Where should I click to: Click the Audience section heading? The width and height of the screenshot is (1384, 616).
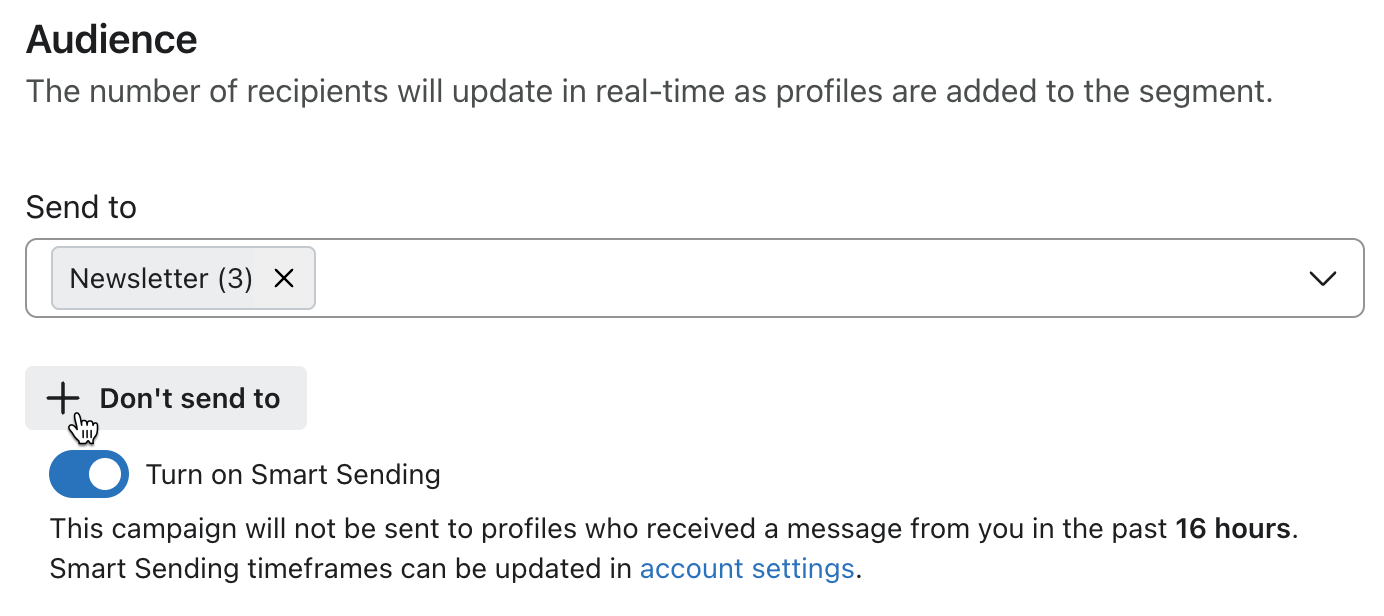(112, 40)
